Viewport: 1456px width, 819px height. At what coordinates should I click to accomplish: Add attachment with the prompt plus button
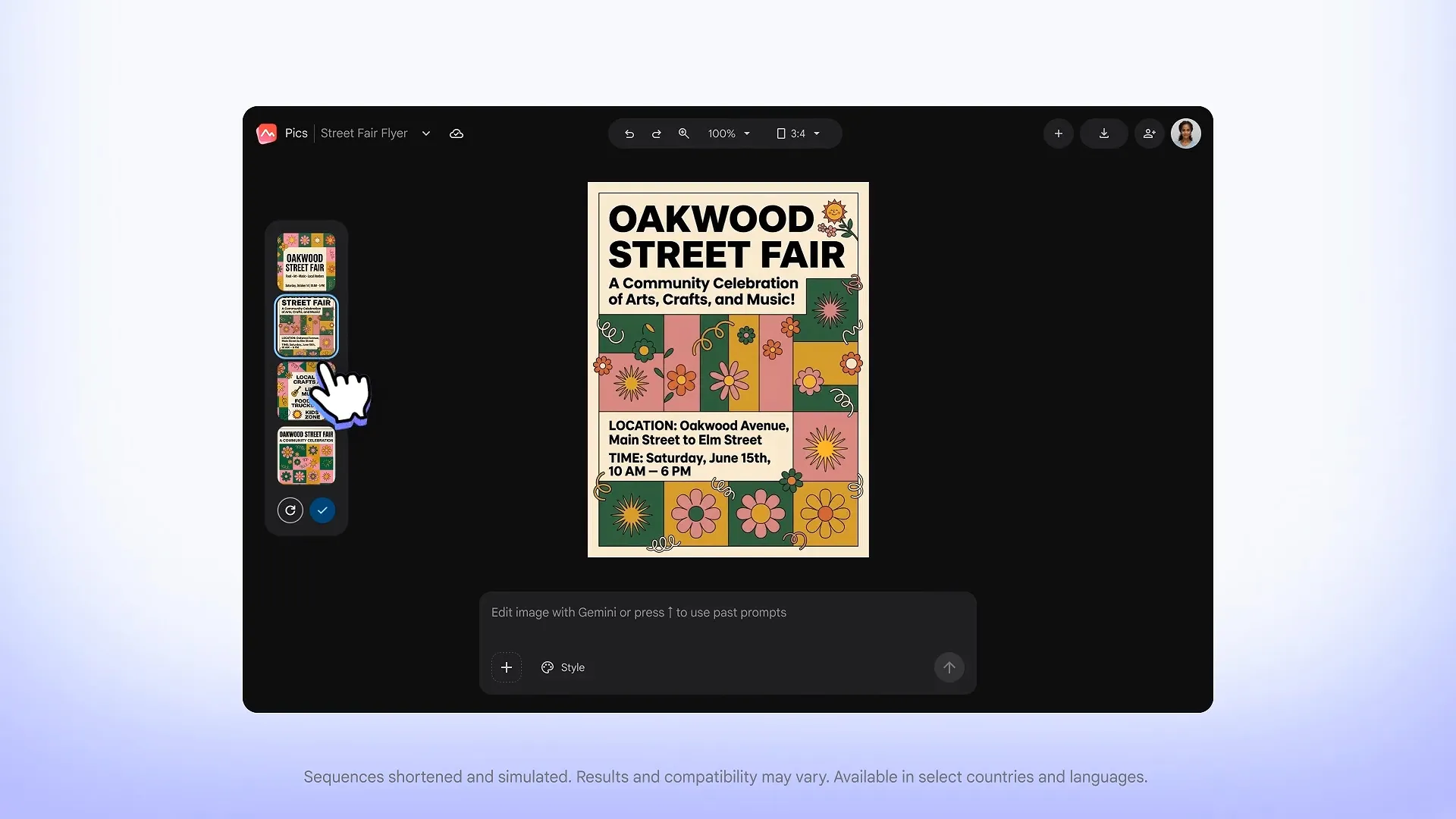pyautogui.click(x=507, y=667)
